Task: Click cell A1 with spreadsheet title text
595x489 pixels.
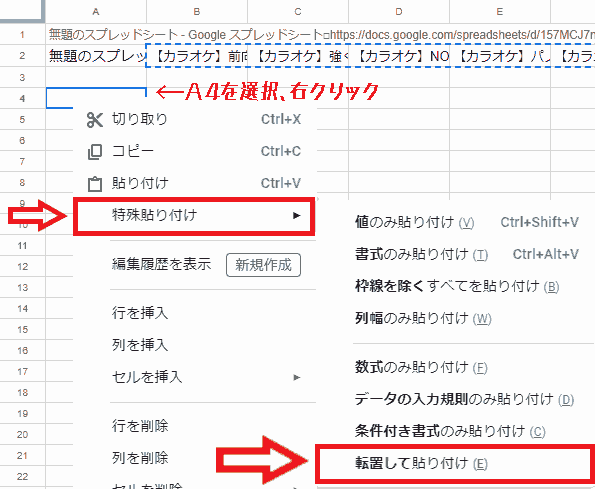Action: coord(96,35)
